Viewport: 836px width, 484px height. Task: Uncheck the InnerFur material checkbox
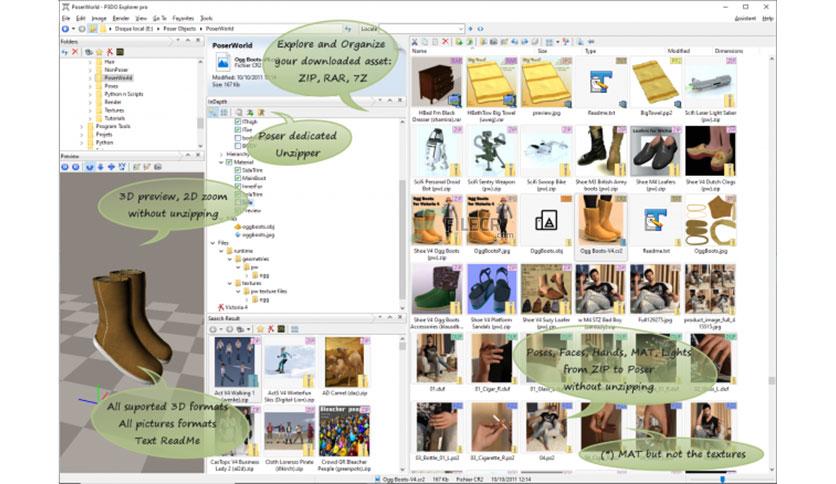pyautogui.click(x=237, y=187)
